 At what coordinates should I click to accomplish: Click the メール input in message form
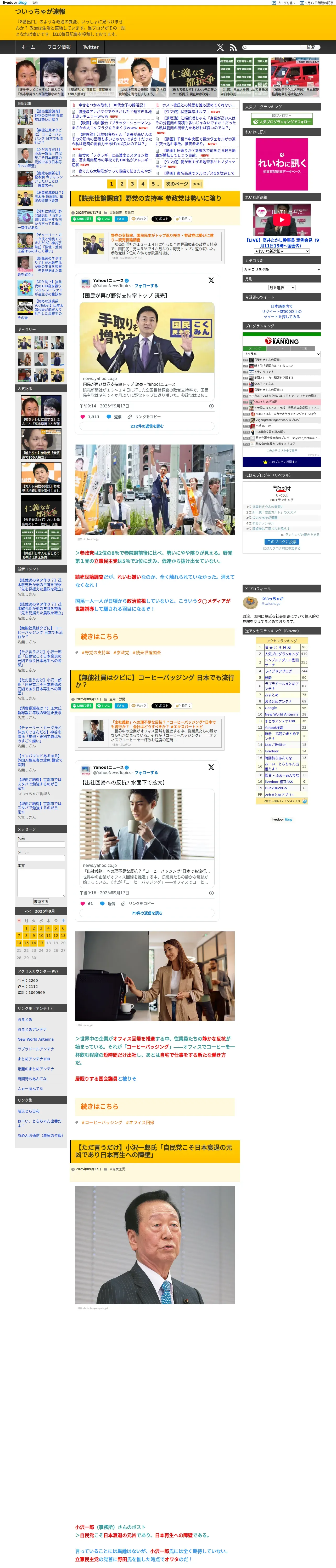coord(41,859)
